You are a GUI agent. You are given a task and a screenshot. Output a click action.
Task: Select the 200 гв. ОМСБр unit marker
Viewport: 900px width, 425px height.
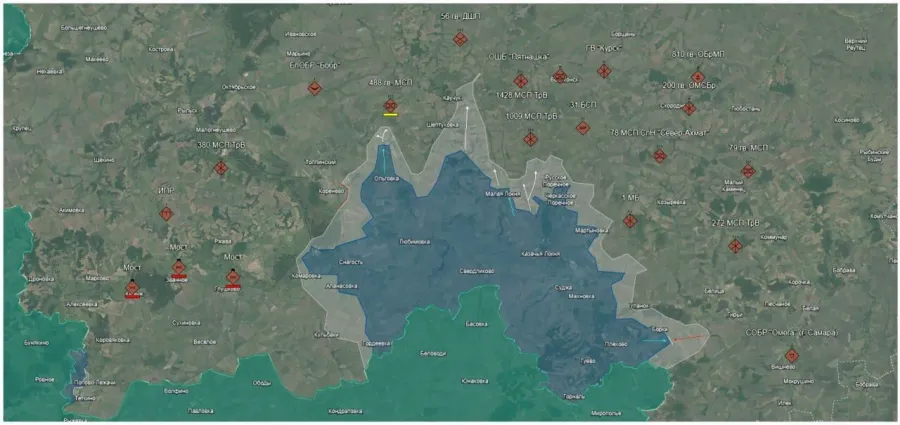coord(689,108)
